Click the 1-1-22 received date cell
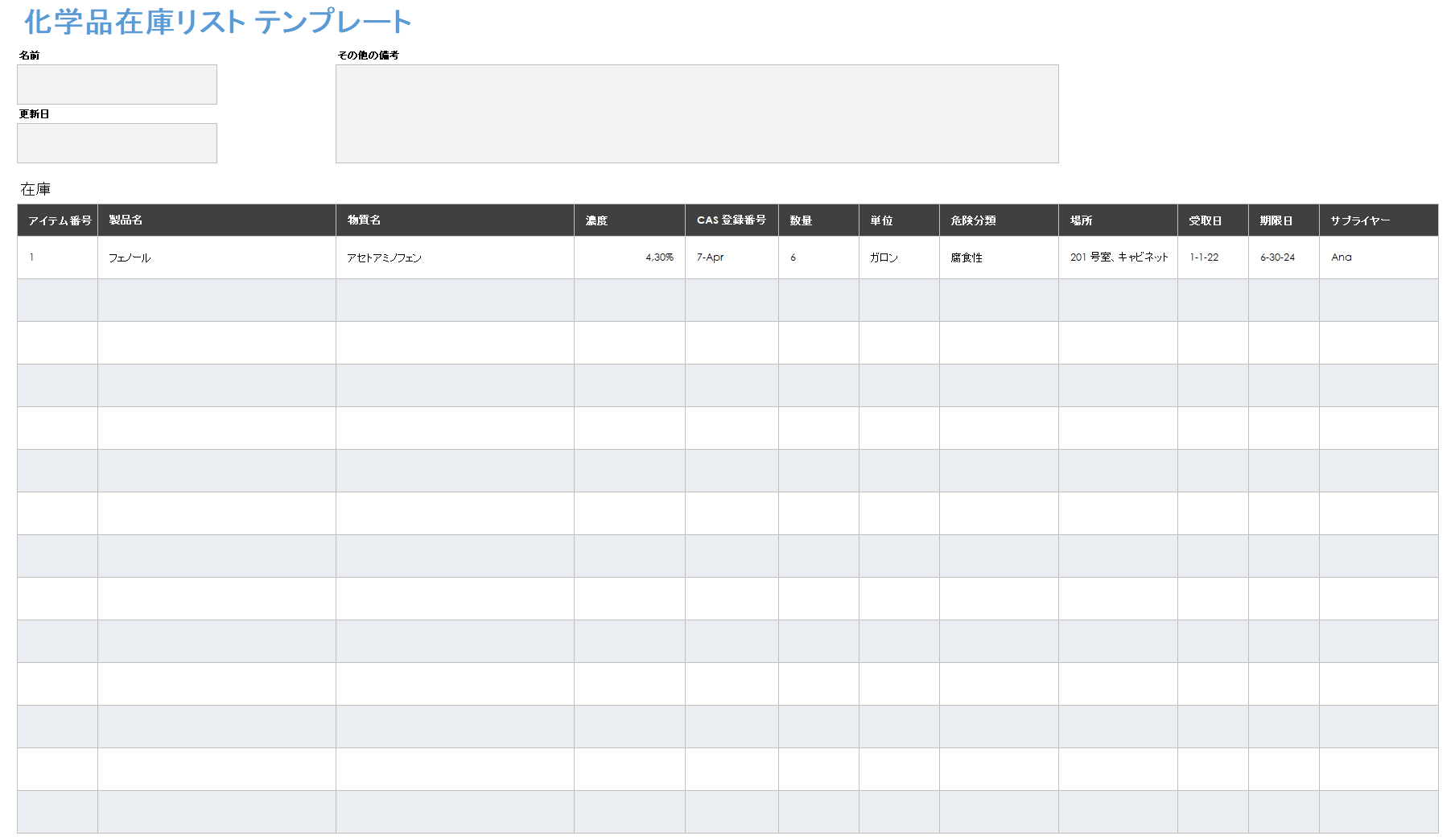 pyautogui.click(x=1214, y=257)
